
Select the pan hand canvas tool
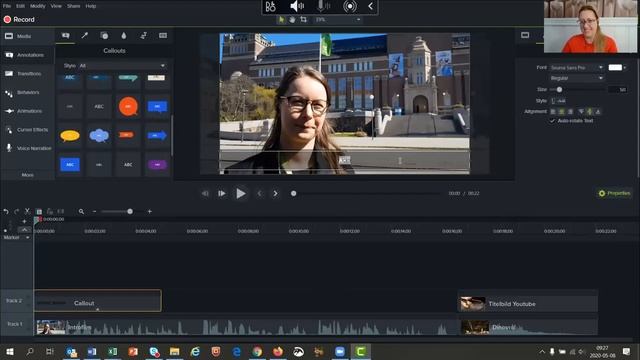[x=292, y=20]
